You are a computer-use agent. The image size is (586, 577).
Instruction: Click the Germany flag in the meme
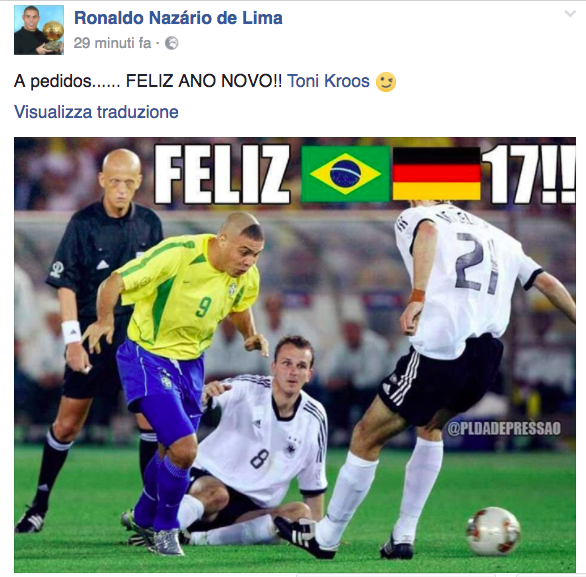click(x=436, y=174)
